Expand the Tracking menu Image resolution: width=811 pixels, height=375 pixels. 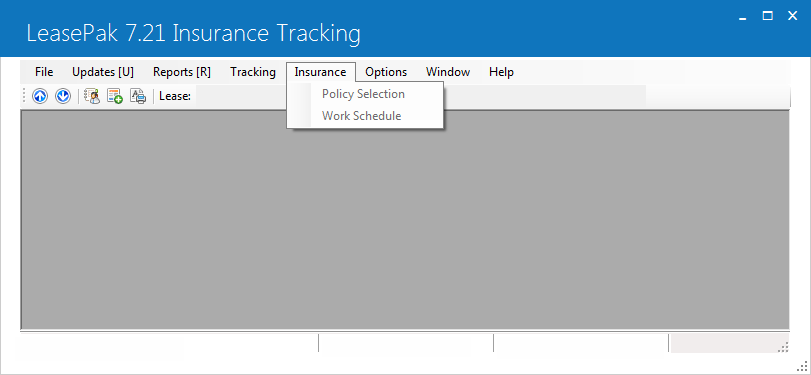point(253,72)
